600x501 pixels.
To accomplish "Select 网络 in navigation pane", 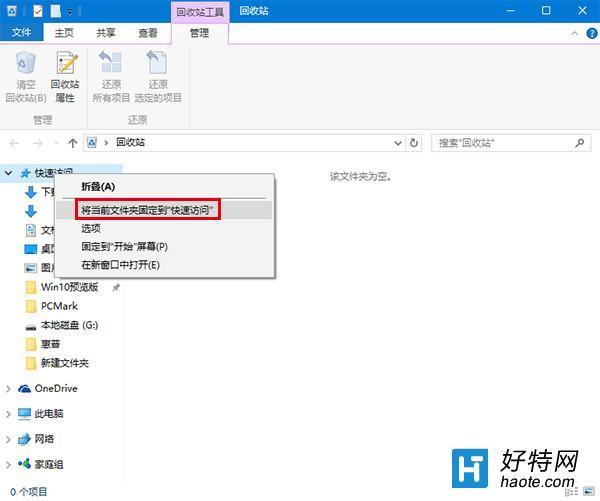I will click(36, 439).
